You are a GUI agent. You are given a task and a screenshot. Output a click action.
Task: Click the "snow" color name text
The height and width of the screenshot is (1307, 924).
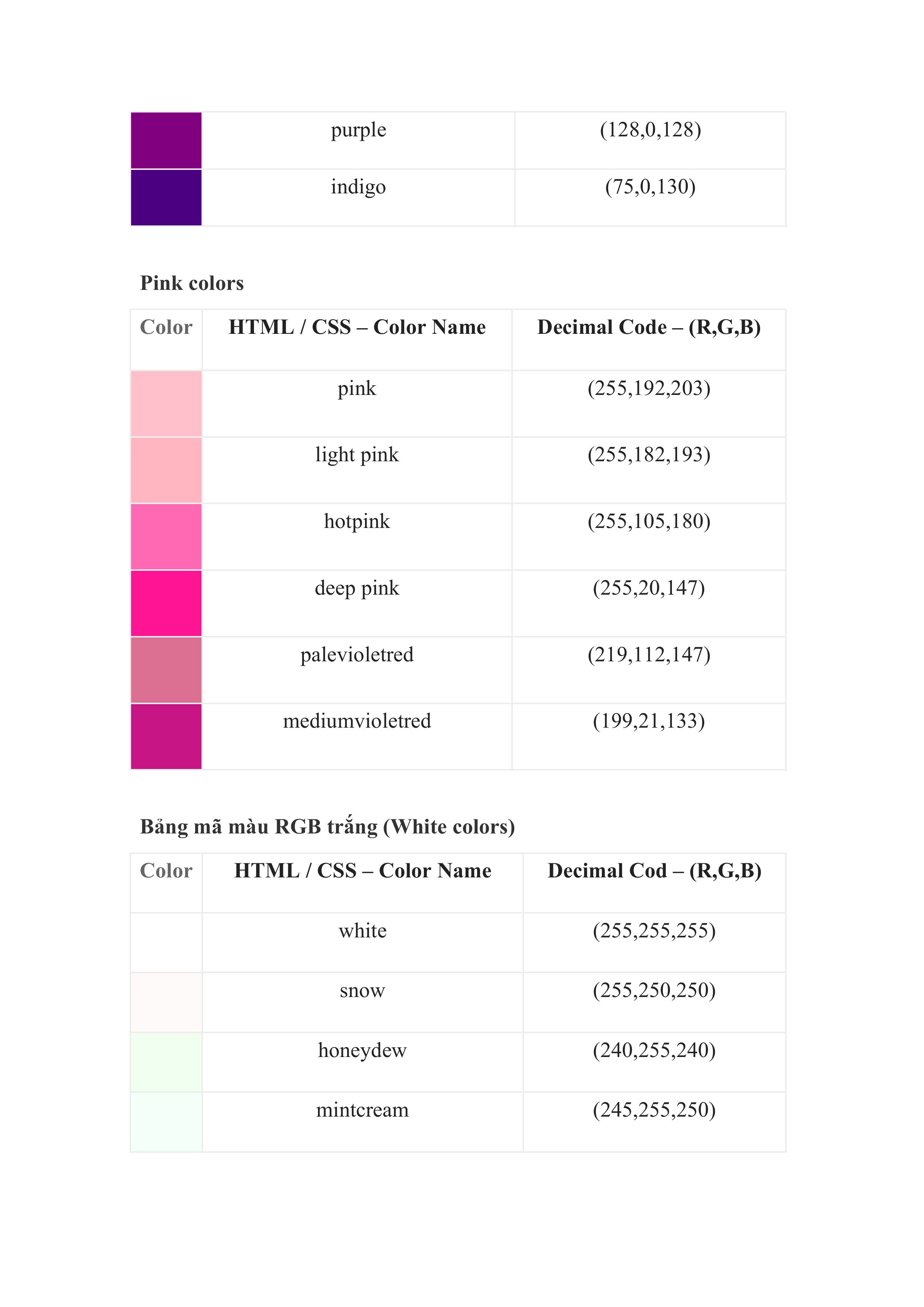click(362, 991)
